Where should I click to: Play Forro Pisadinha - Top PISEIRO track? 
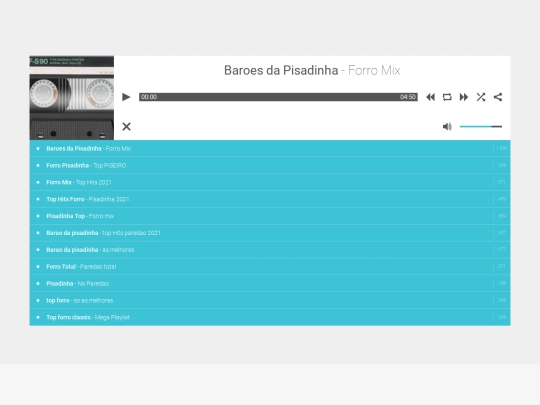(x=270, y=165)
